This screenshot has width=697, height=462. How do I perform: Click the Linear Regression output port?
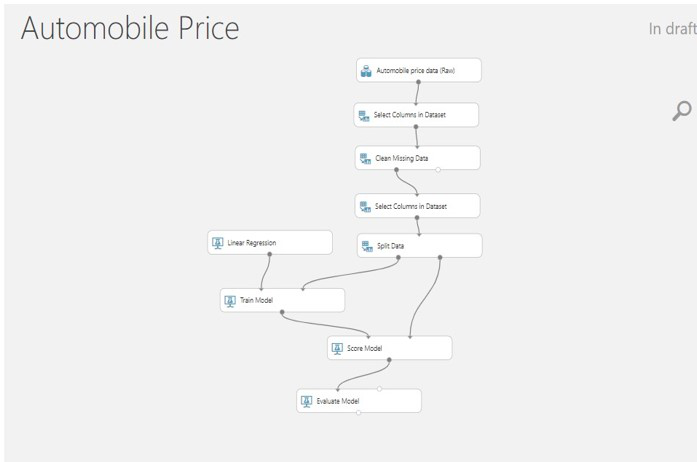pos(270,254)
